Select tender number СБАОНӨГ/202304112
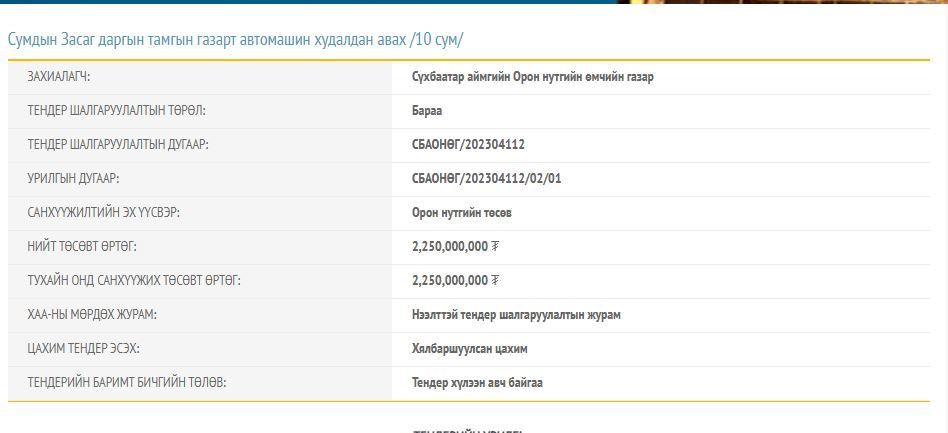Viewport: 948px width, 433px height. 468,145
